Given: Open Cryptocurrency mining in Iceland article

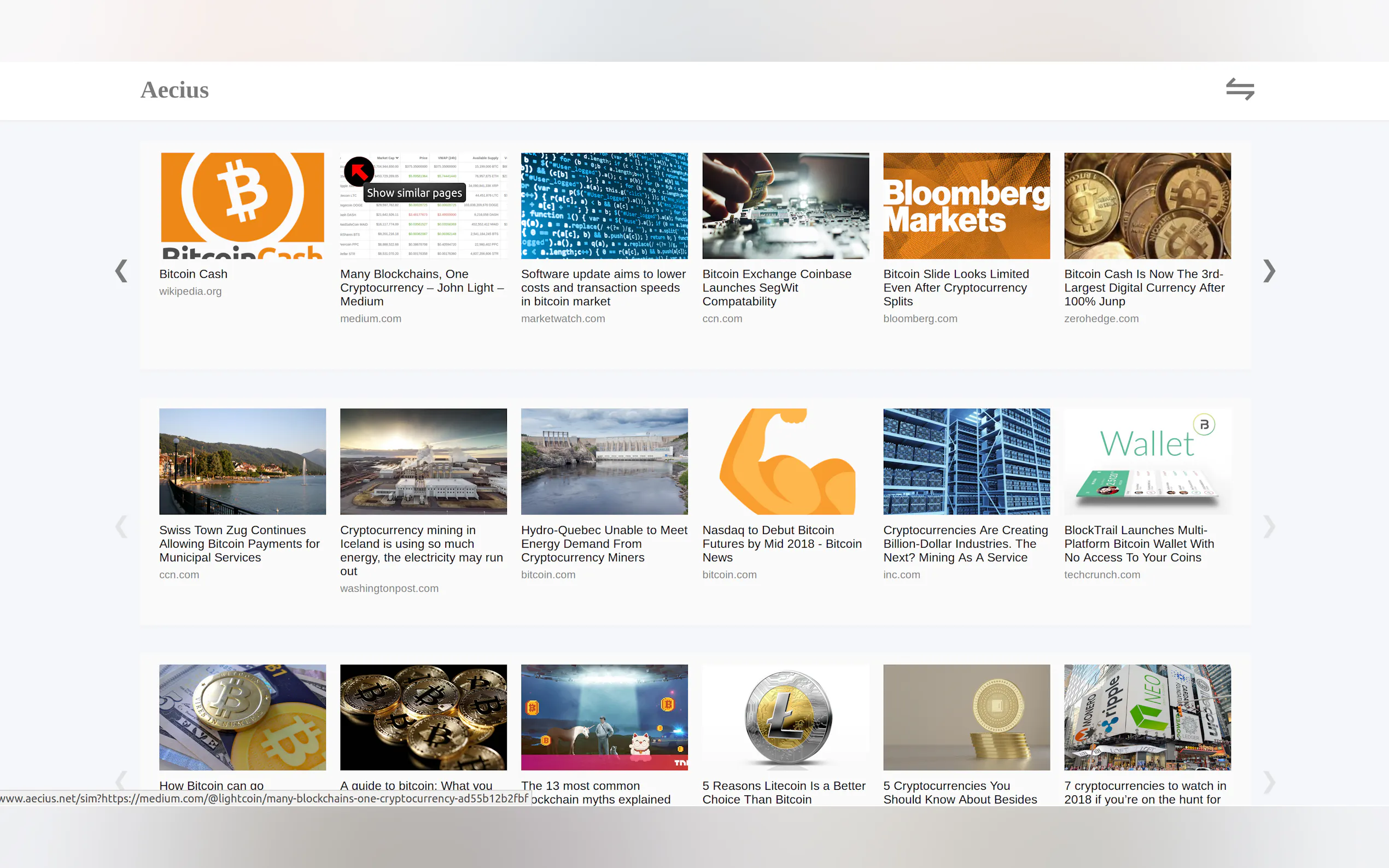Looking at the screenshot, I should [x=422, y=550].
